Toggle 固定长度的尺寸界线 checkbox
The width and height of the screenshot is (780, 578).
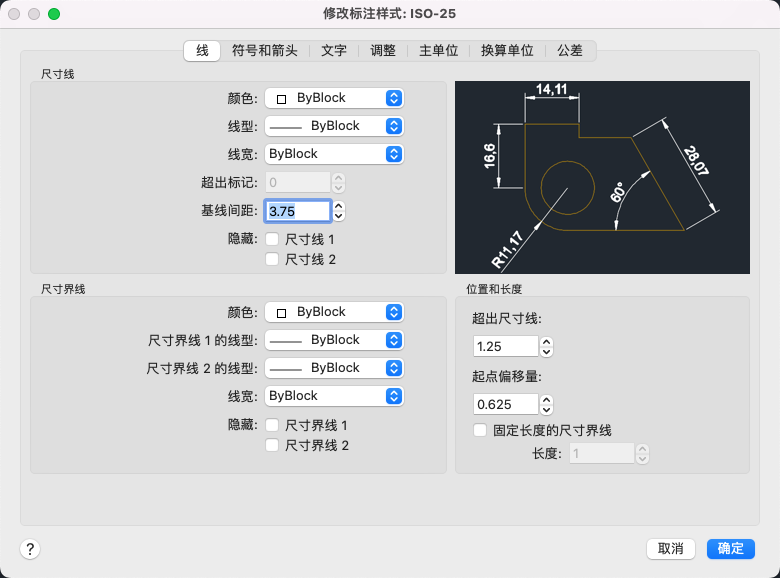480,430
